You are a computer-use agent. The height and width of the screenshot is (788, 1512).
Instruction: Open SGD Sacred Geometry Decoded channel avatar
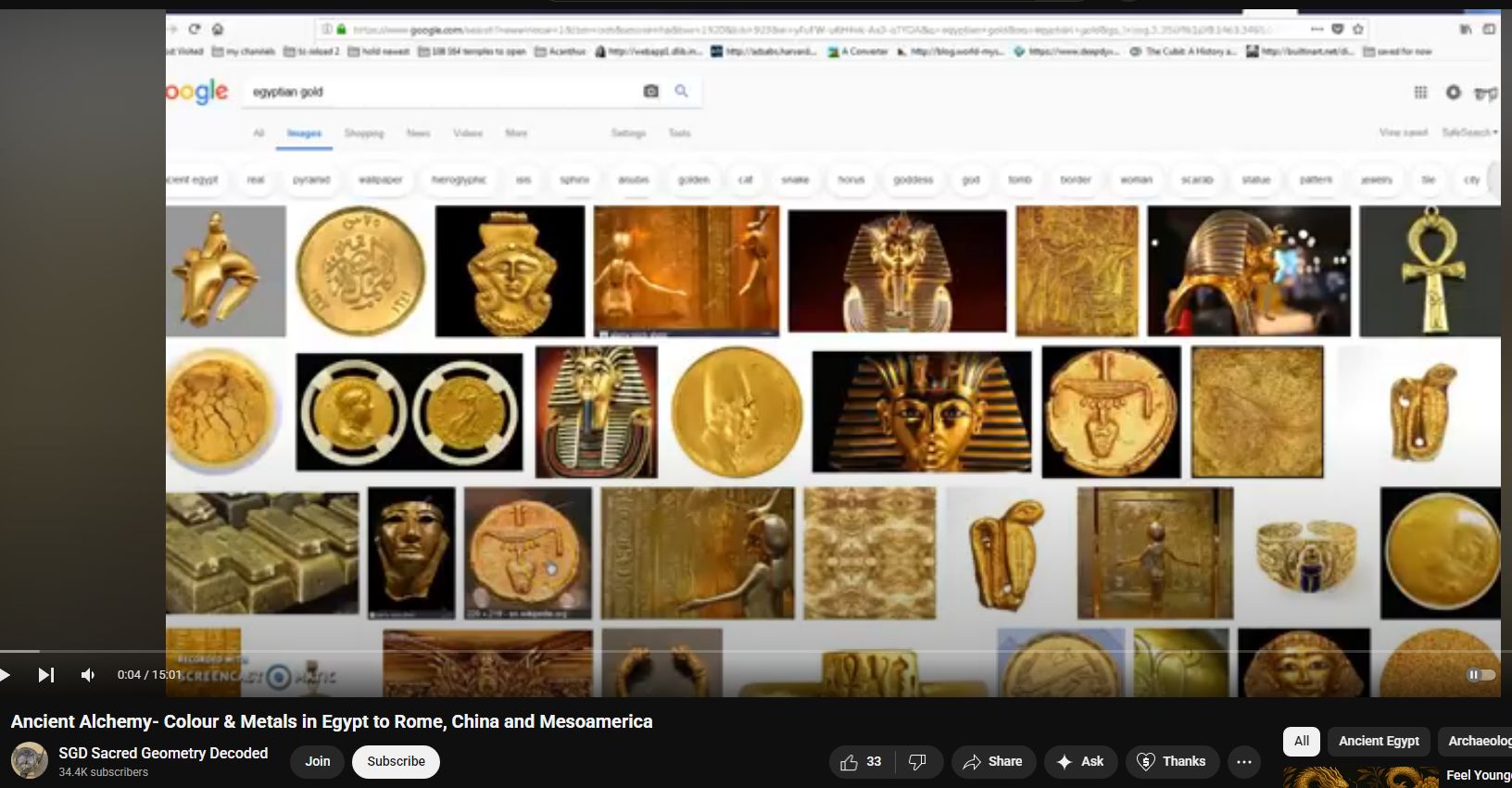coord(29,761)
